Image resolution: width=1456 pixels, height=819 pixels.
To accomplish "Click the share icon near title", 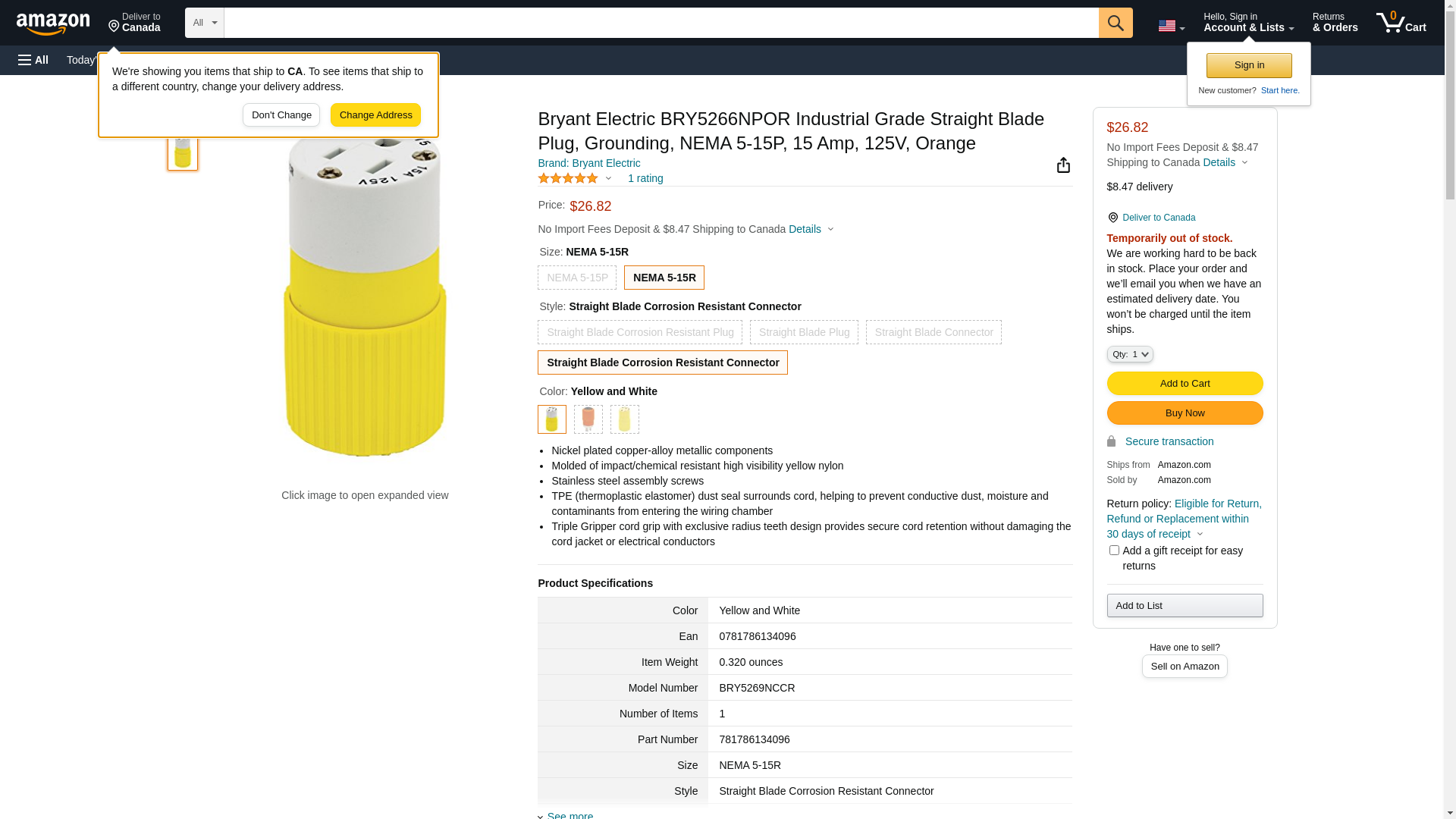I will pyautogui.click(x=1063, y=165).
